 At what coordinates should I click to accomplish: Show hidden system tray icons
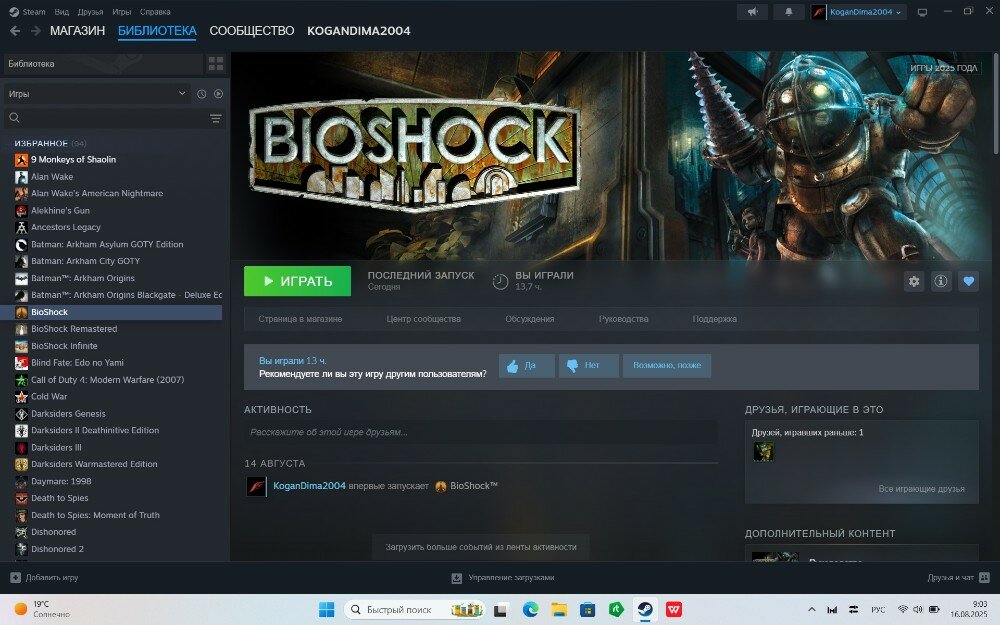click(811, 610)
